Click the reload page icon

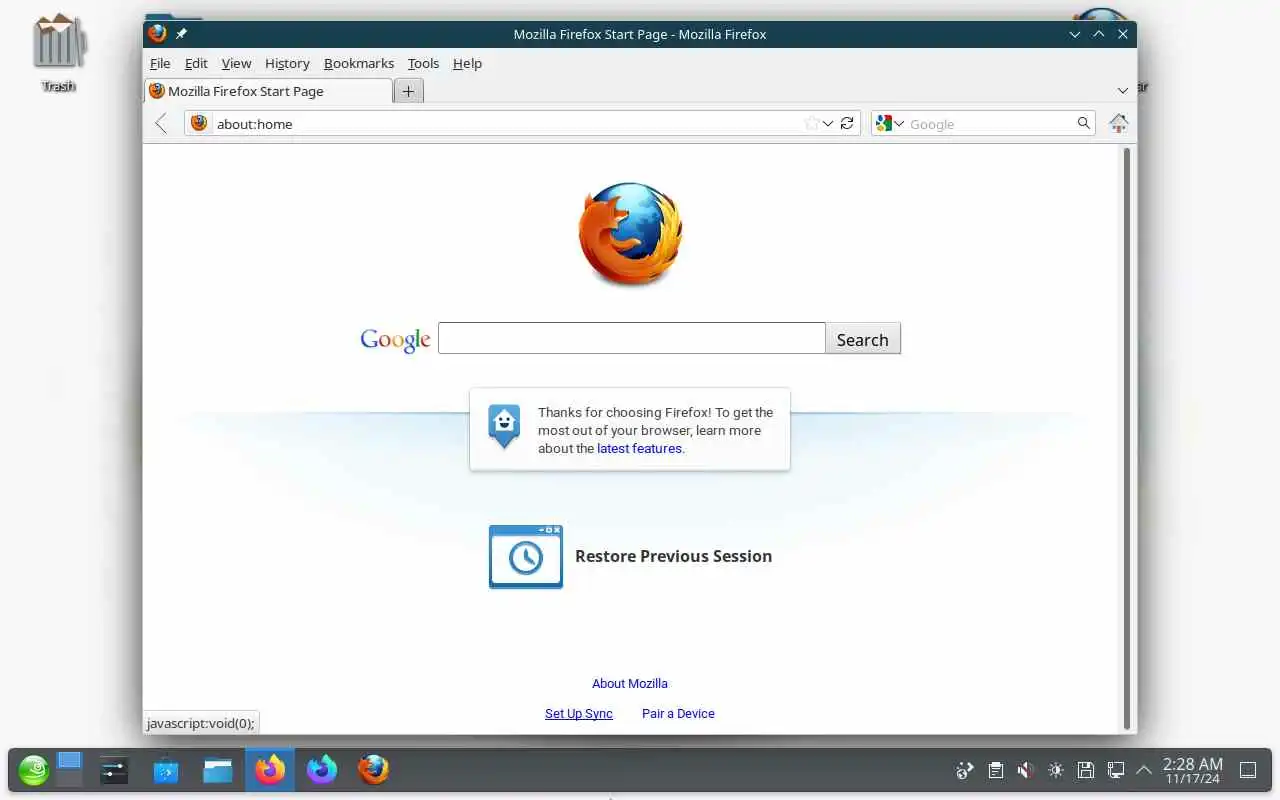coord(847,123)
